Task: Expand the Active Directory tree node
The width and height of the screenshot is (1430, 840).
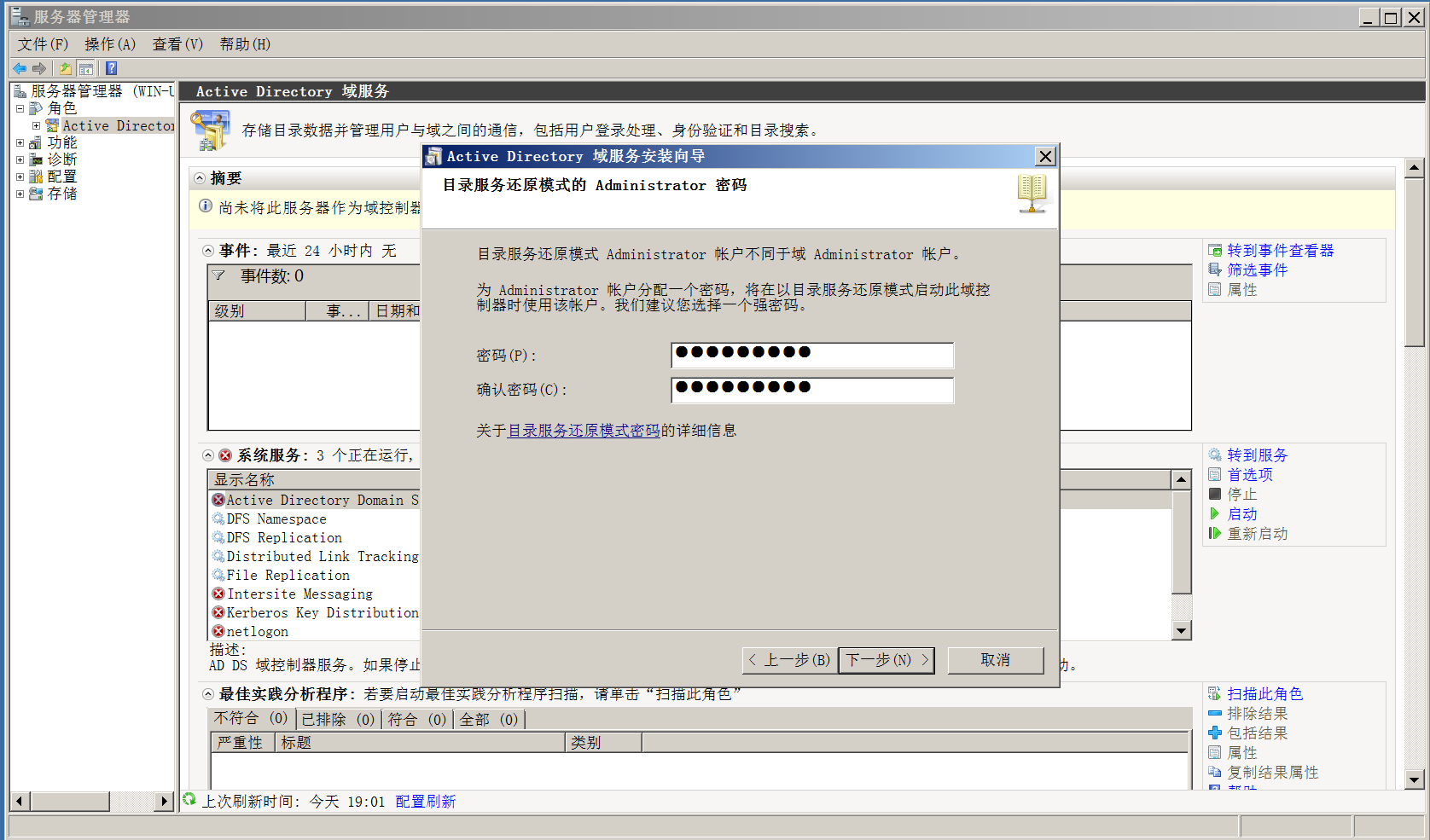Action: click(37, 125)
